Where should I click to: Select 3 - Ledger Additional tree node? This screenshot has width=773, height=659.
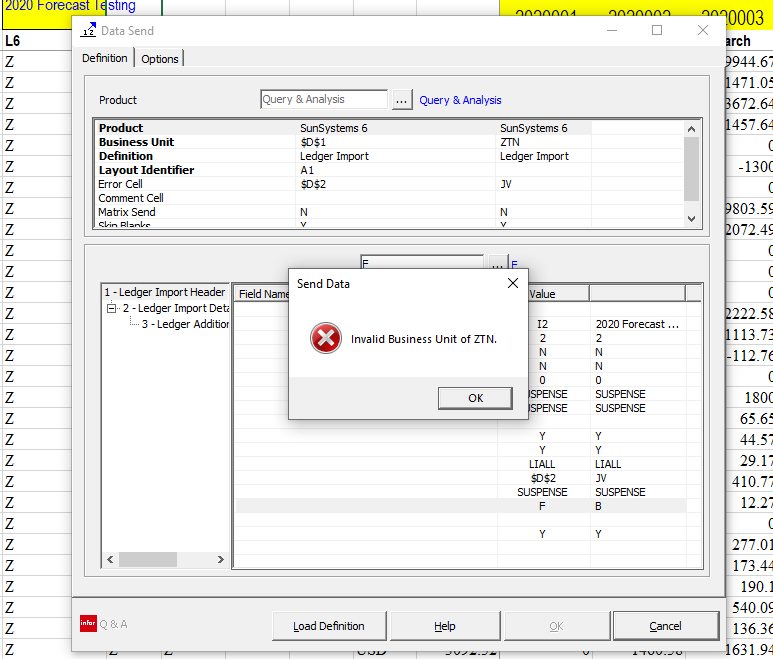pyautogui.click(x=185, y=324)
